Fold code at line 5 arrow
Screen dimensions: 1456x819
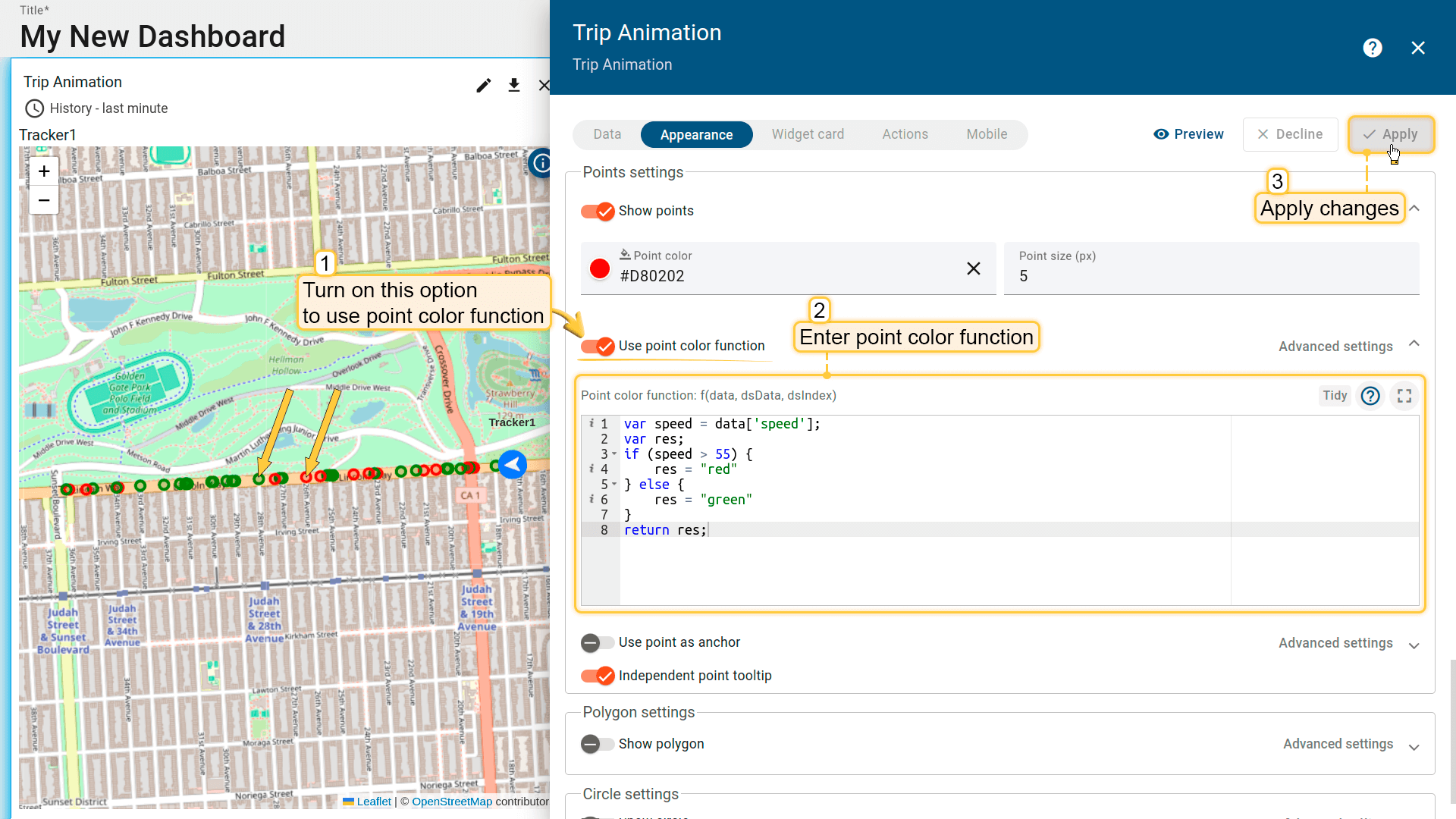point(614,485)
